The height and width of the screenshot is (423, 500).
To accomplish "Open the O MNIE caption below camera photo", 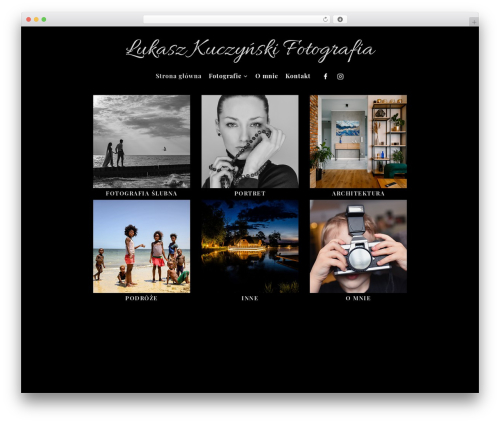I will [x=358, y=298].
